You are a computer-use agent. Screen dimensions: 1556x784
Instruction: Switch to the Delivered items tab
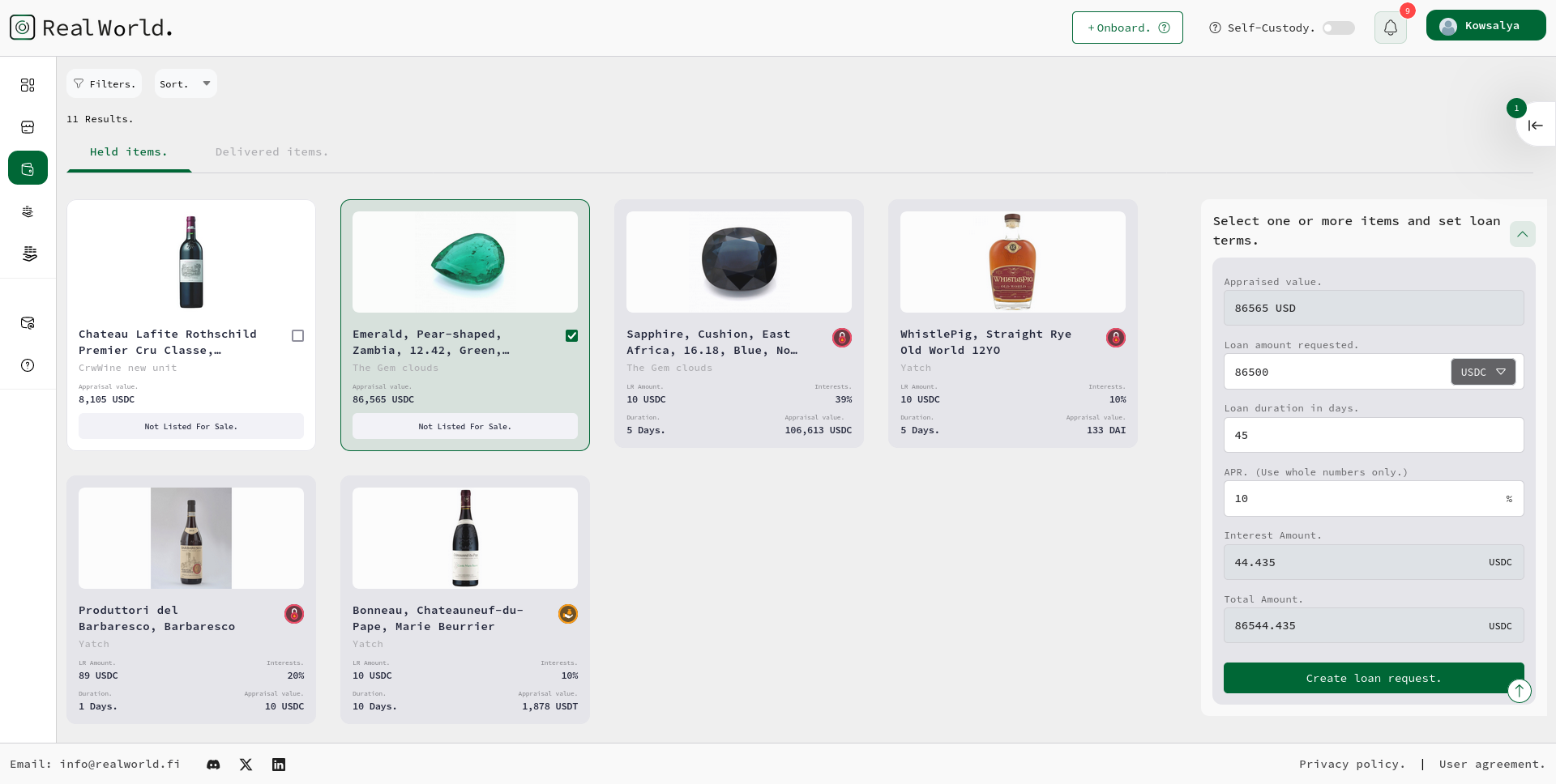[x=271, y=152]
